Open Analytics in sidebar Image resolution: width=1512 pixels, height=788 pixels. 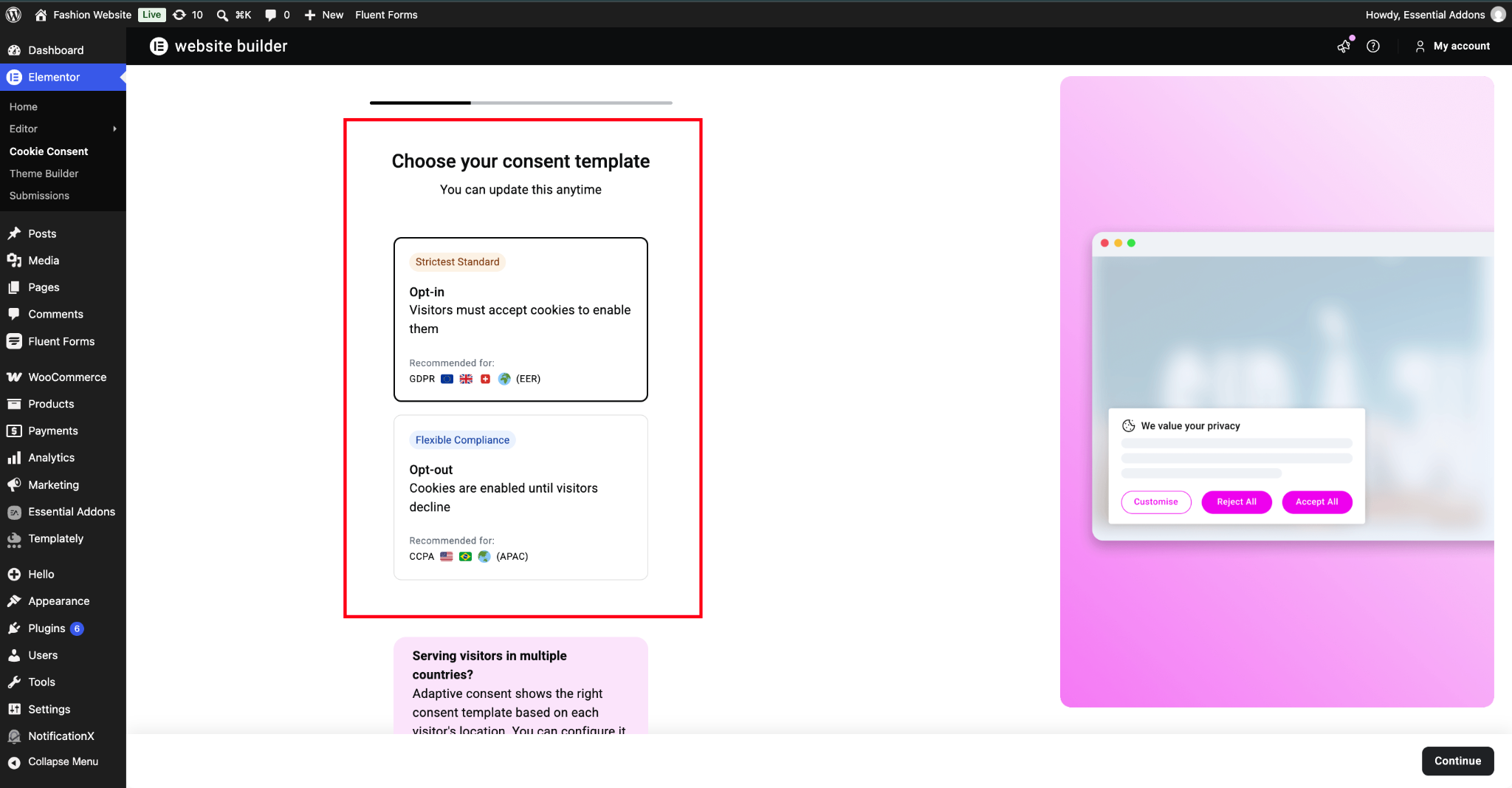tap(63, 458)
